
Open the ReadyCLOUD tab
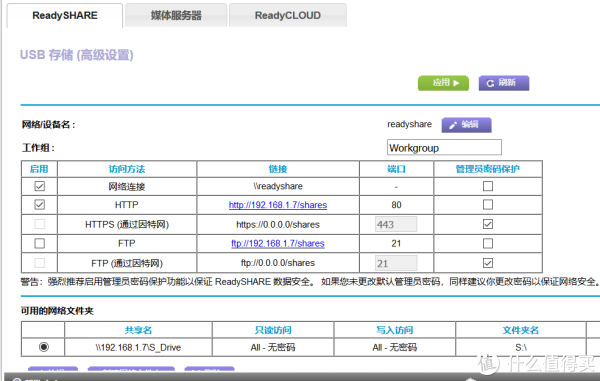point(288,15)
